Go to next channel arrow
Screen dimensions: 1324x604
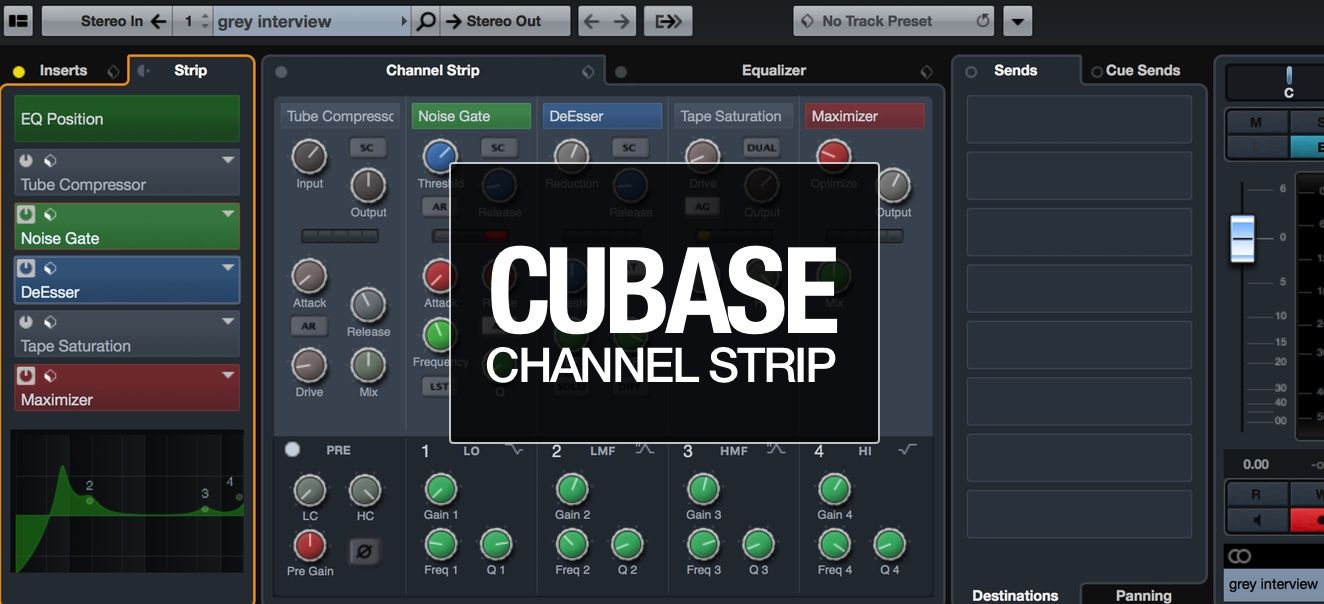pyautogui.click(x=622, y=20)
